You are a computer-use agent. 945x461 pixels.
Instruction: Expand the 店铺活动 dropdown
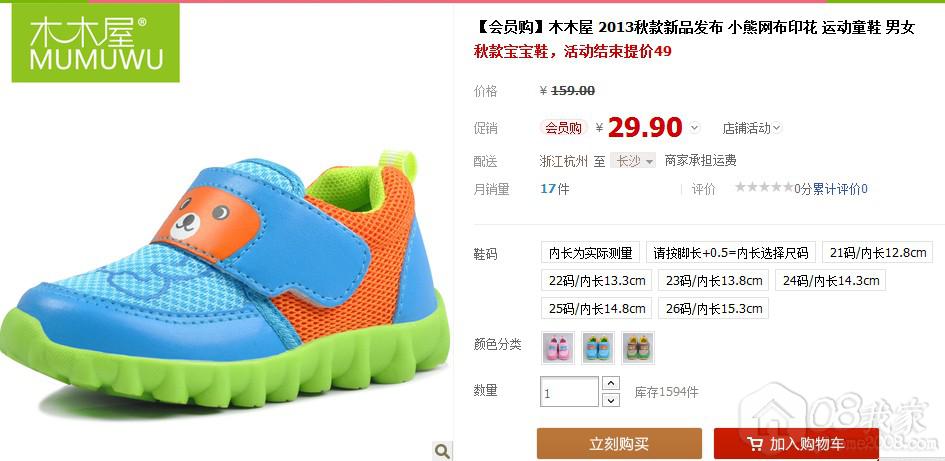pyautogui.click(x=752, y=128)
